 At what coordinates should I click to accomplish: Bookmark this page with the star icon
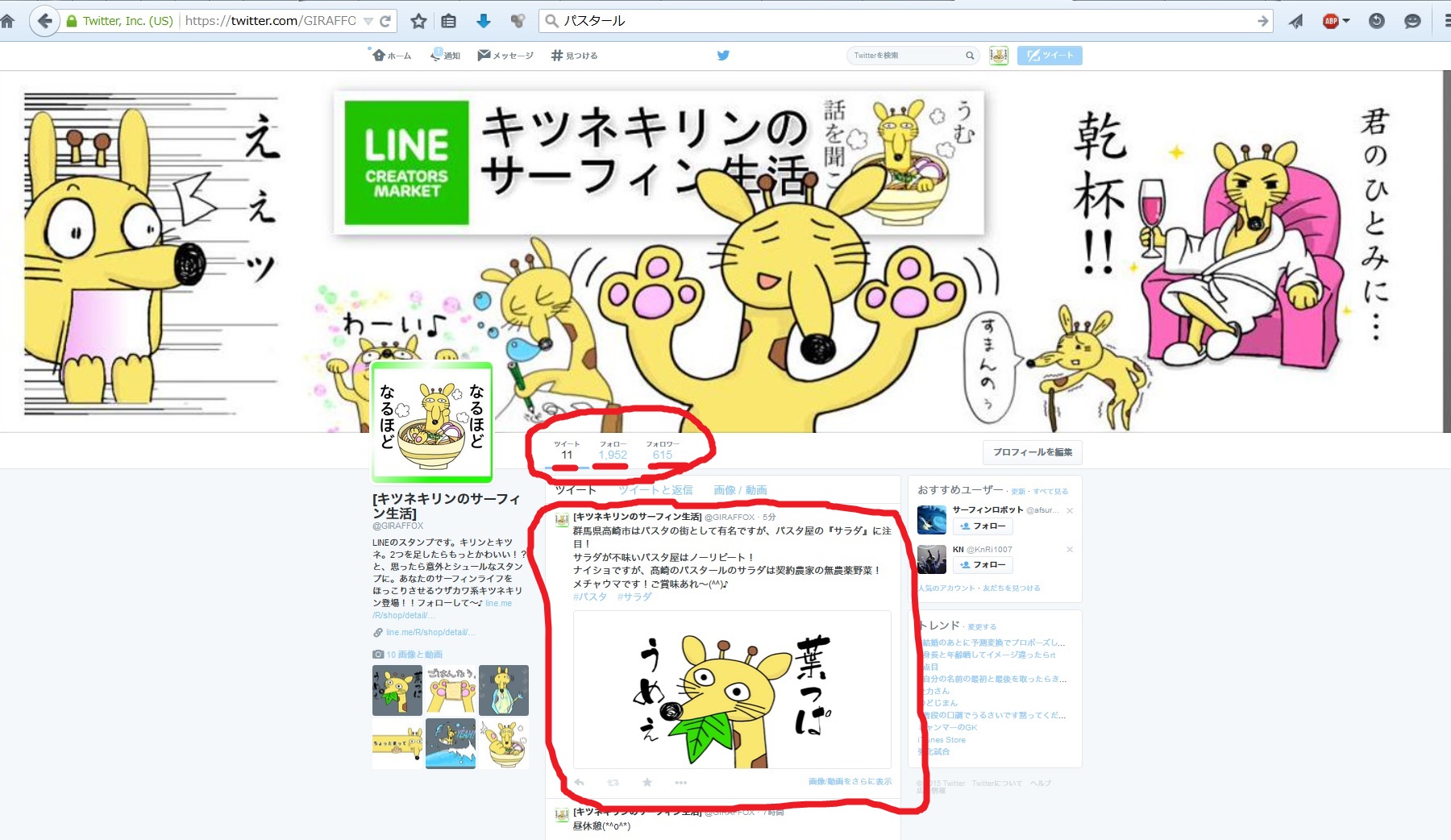(418, 21)
